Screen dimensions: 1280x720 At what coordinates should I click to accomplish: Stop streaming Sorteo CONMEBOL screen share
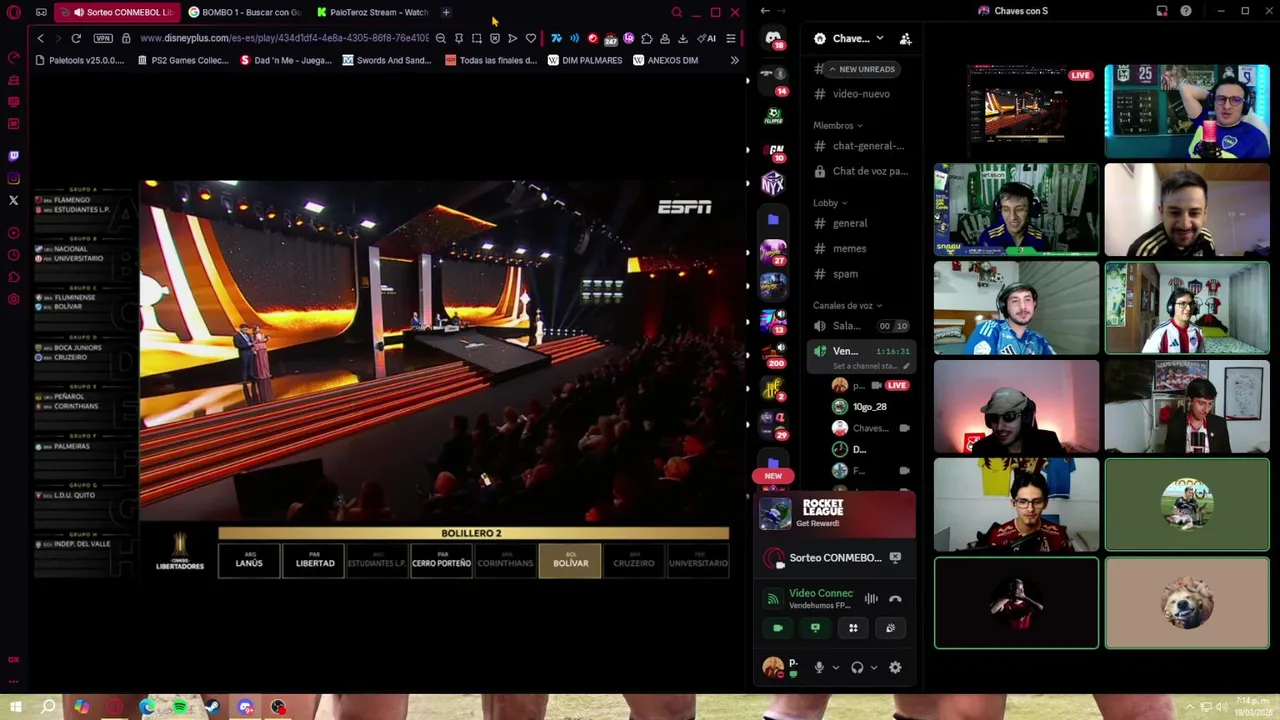pyautogui.click(x=895, y=558)
